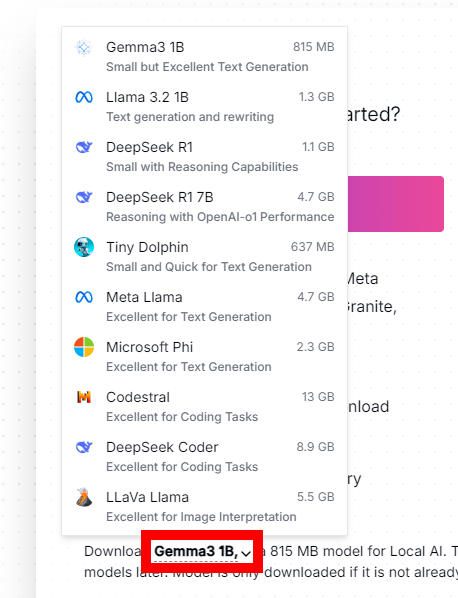Choose the Llama 3.2 1B model option
The width and height of the screenshot is (458, 598).
point(204,107)
